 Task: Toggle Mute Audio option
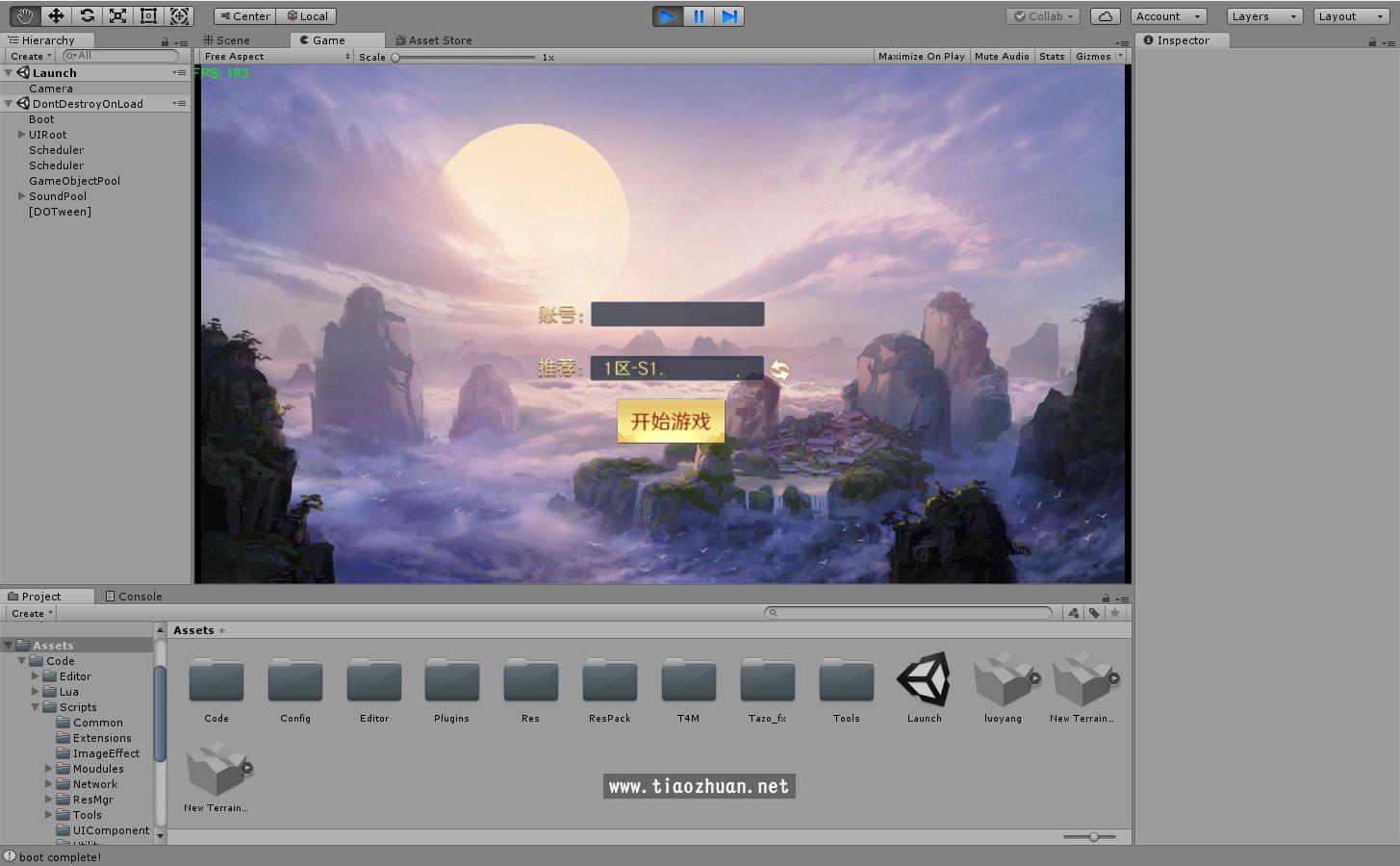1002,57
